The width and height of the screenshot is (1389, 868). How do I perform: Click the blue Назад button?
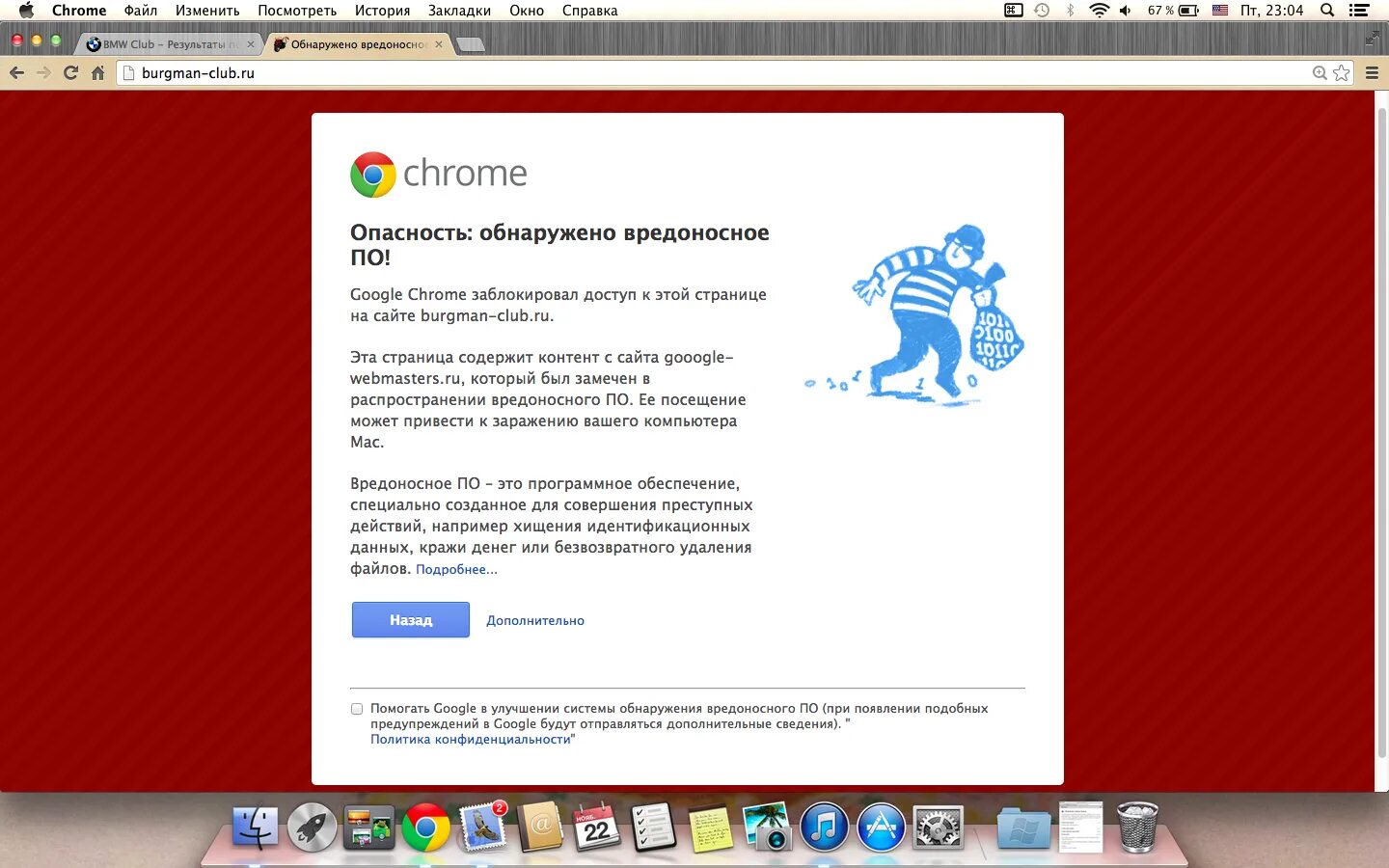(411, 620)
